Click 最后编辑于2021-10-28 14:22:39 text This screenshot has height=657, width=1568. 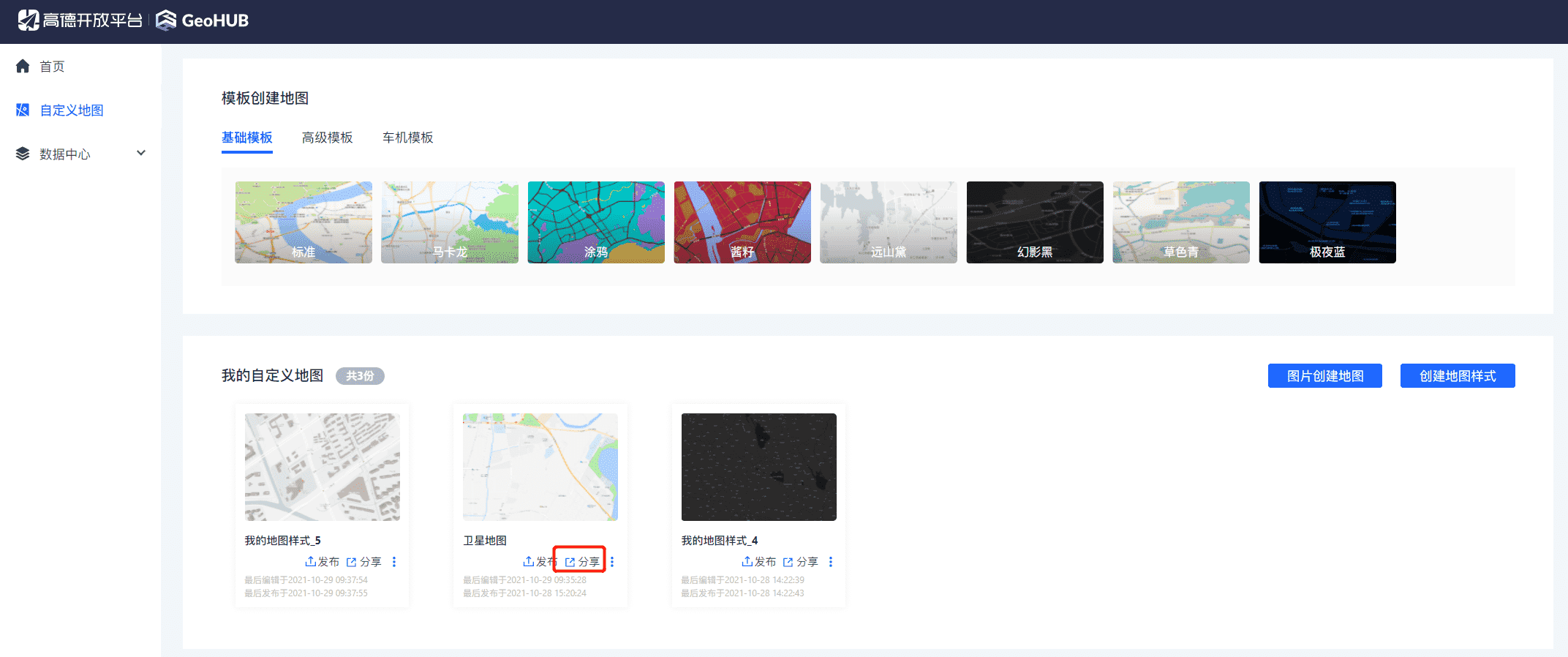[x=743, y=580]
